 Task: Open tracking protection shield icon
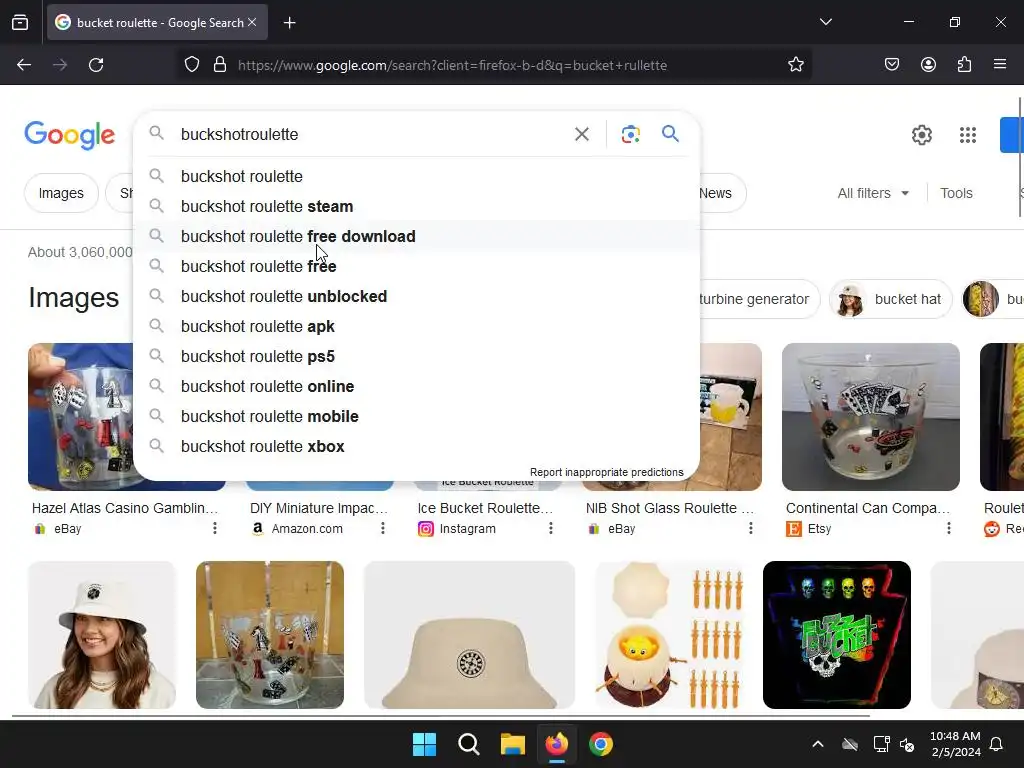point(191,65)
